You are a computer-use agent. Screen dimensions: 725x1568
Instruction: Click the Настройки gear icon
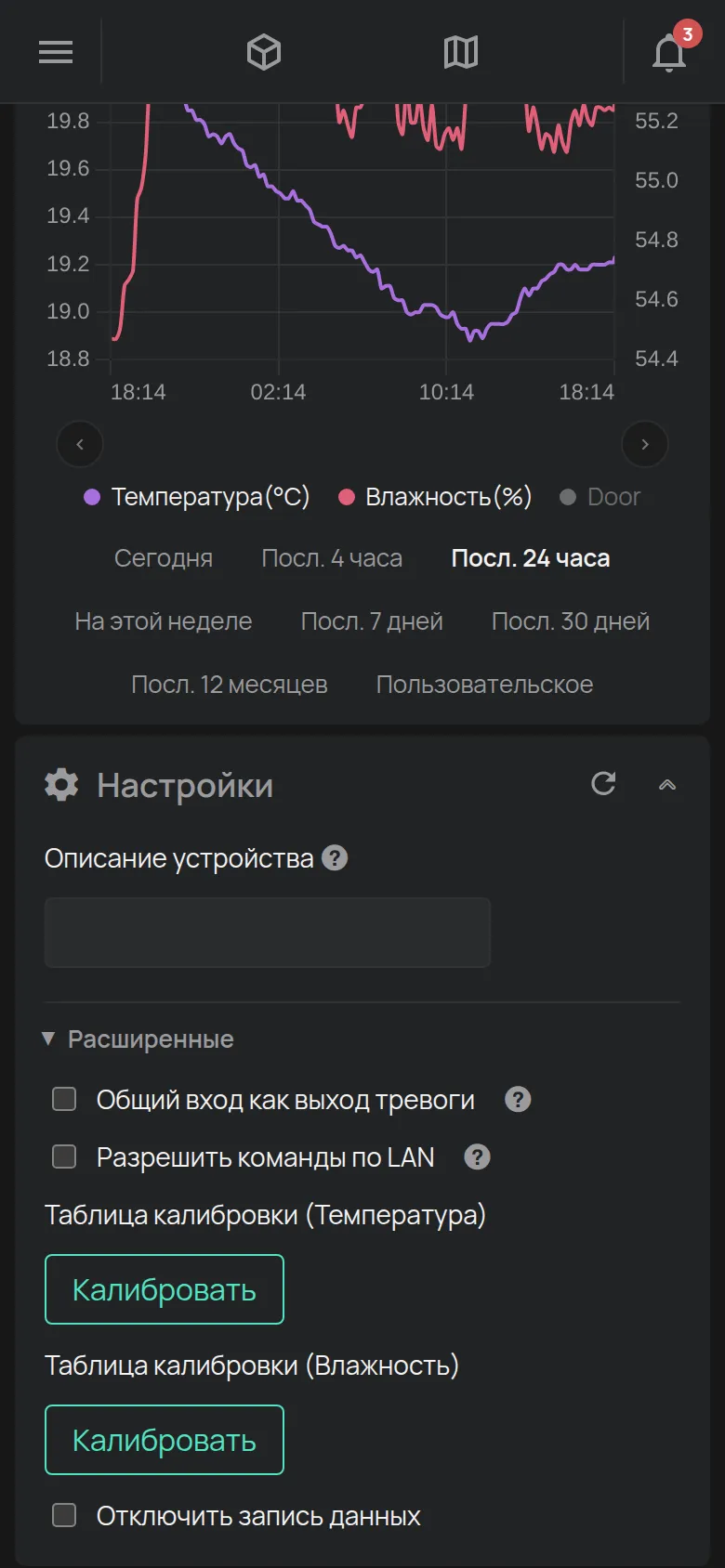pos(61,785)
